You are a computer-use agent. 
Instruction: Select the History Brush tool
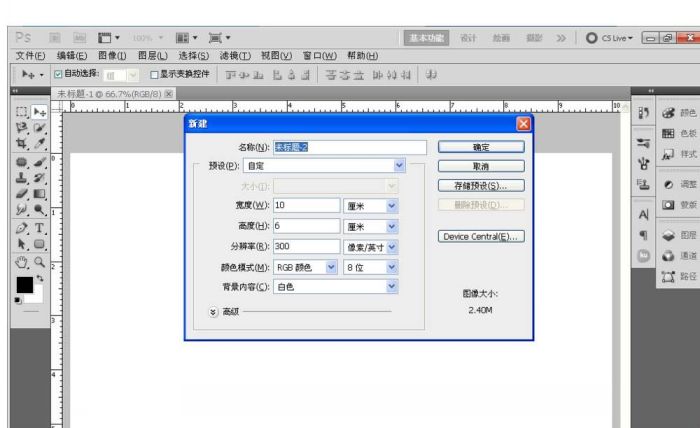tap(39, 178)
